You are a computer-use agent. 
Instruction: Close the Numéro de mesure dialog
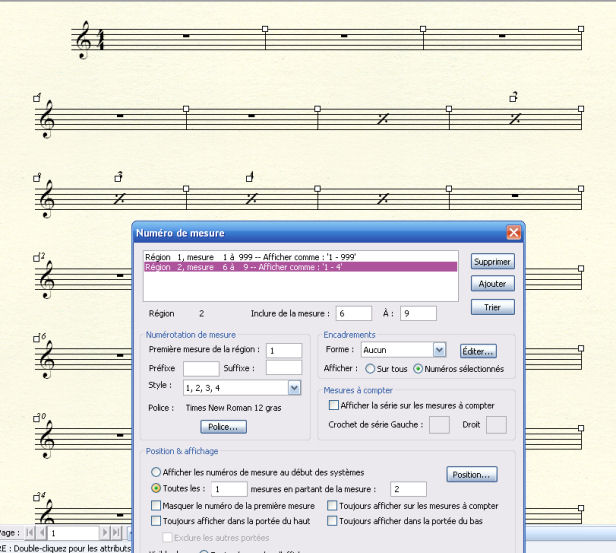tap(513, 232)
